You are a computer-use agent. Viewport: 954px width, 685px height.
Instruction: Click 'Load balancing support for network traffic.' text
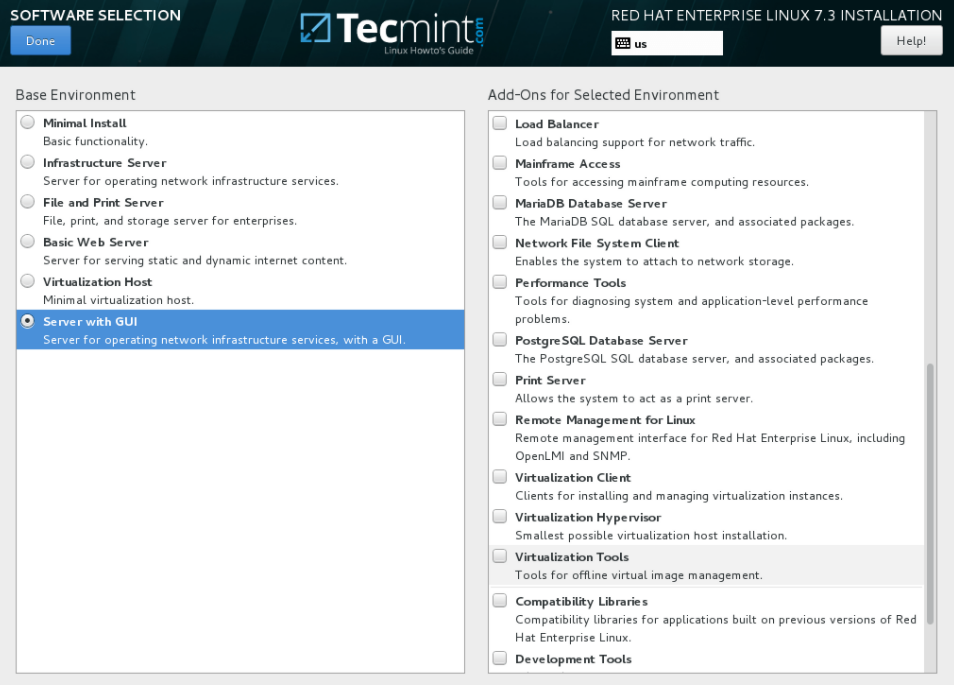635,142
